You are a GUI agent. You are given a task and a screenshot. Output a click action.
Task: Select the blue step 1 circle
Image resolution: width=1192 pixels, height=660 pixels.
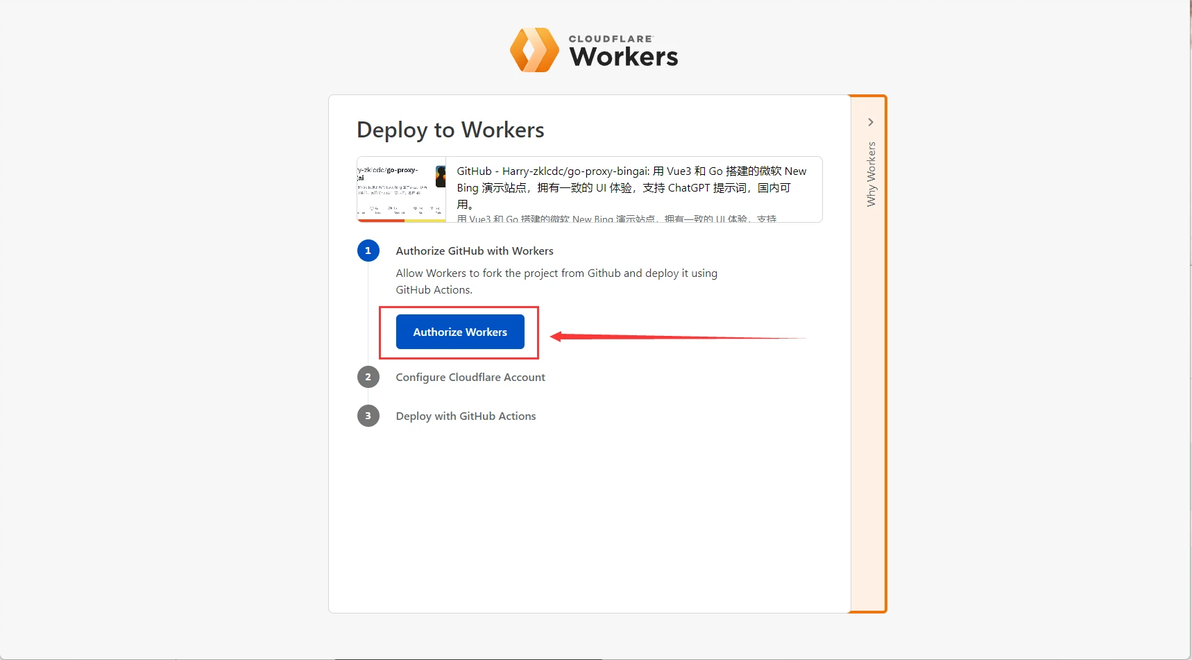coord(369,250)
